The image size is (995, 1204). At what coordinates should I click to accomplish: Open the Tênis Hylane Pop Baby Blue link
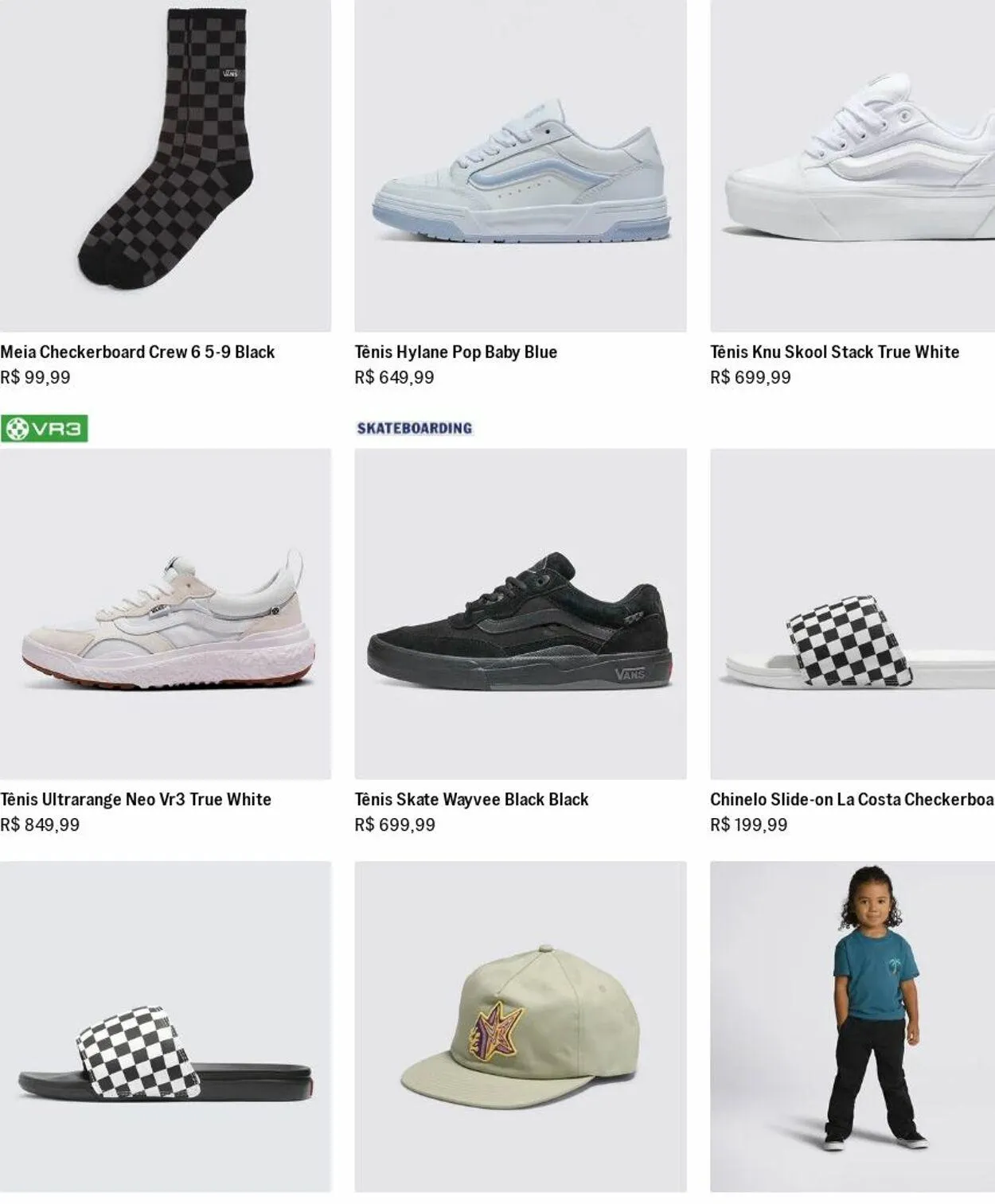pyautogui.click(x=455, y=352)
